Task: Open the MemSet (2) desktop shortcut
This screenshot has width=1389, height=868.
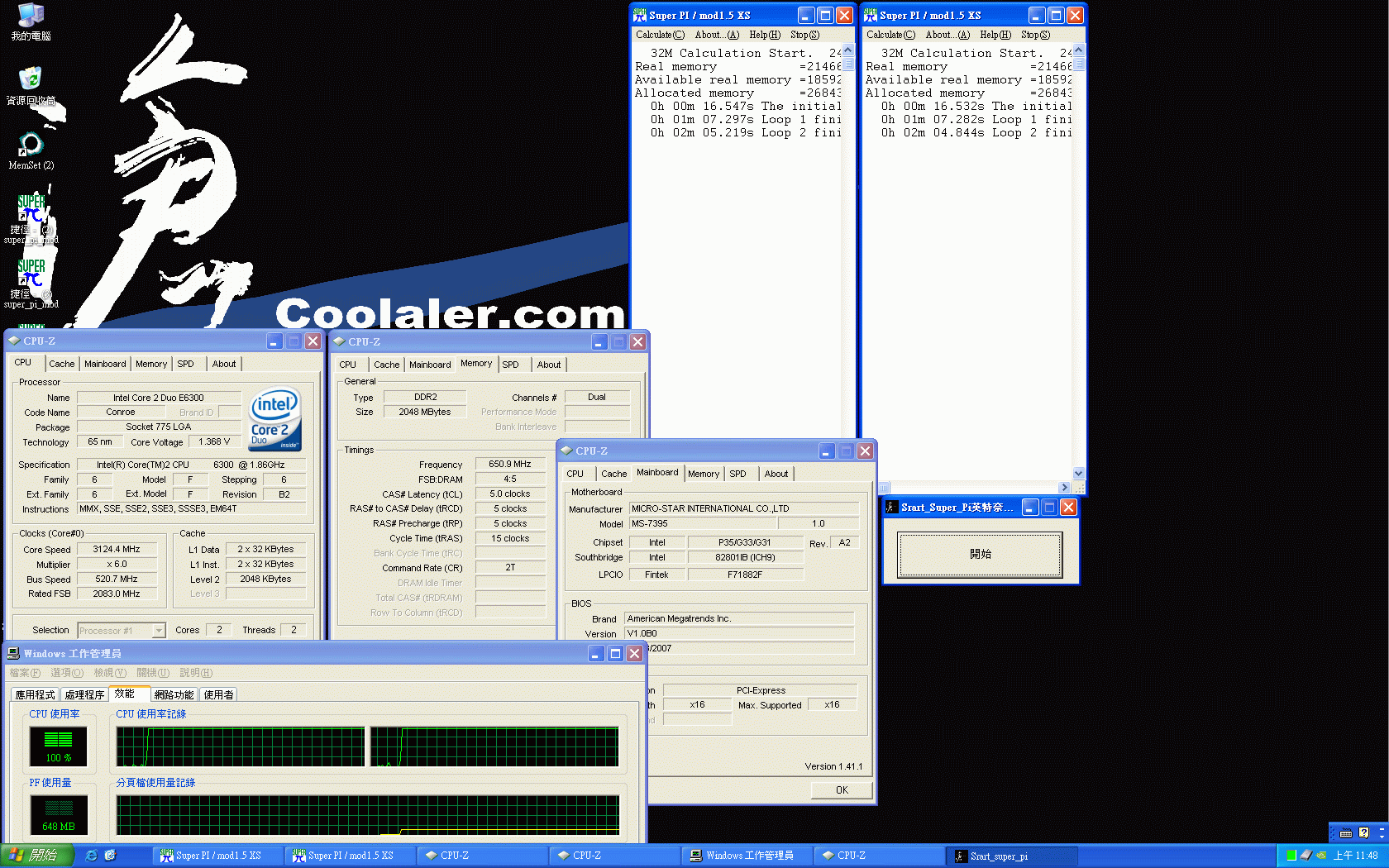Action: 31,144
